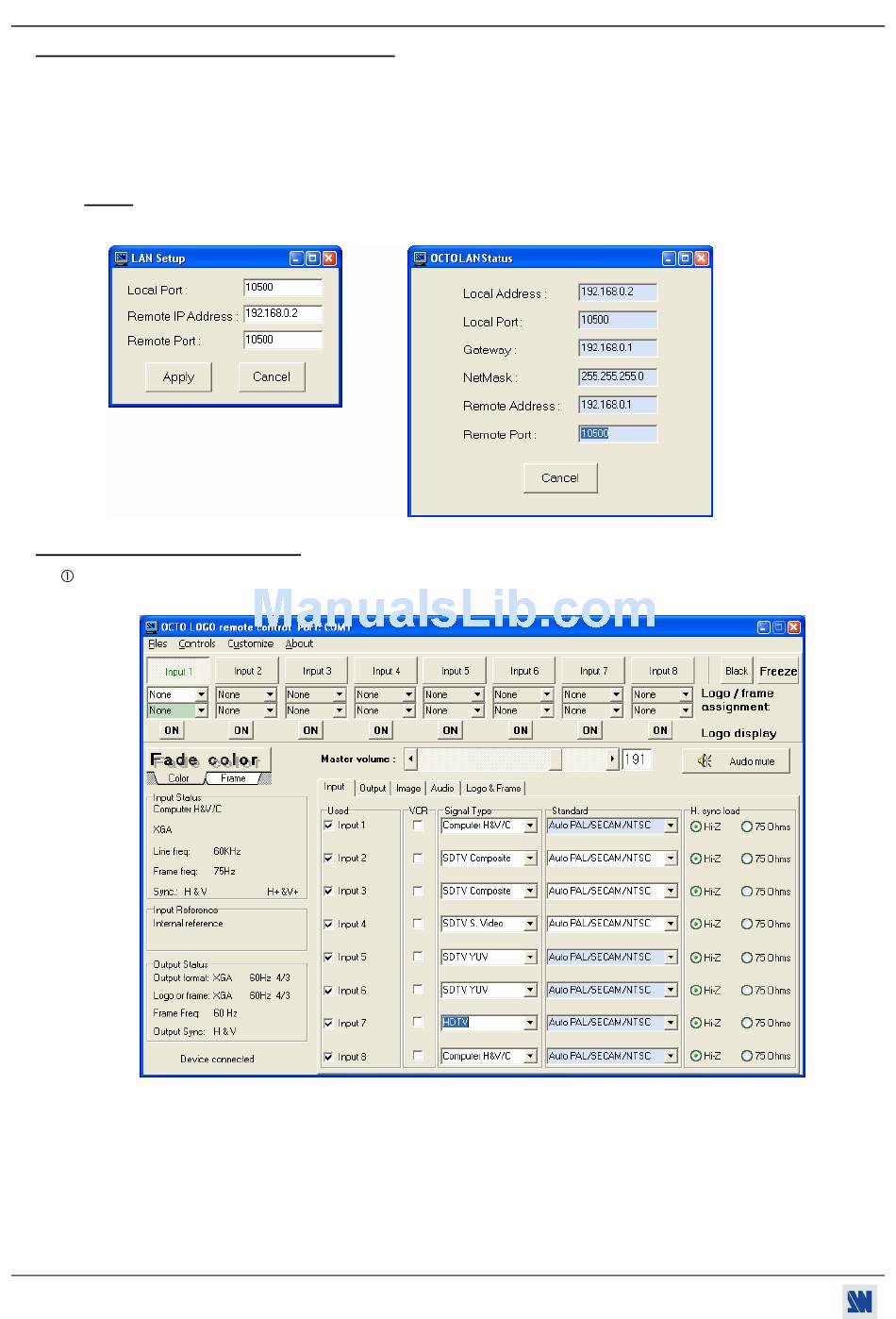
Task: Click Cancel in OCTO LAN Status
Action: click(x=560, y=477)
